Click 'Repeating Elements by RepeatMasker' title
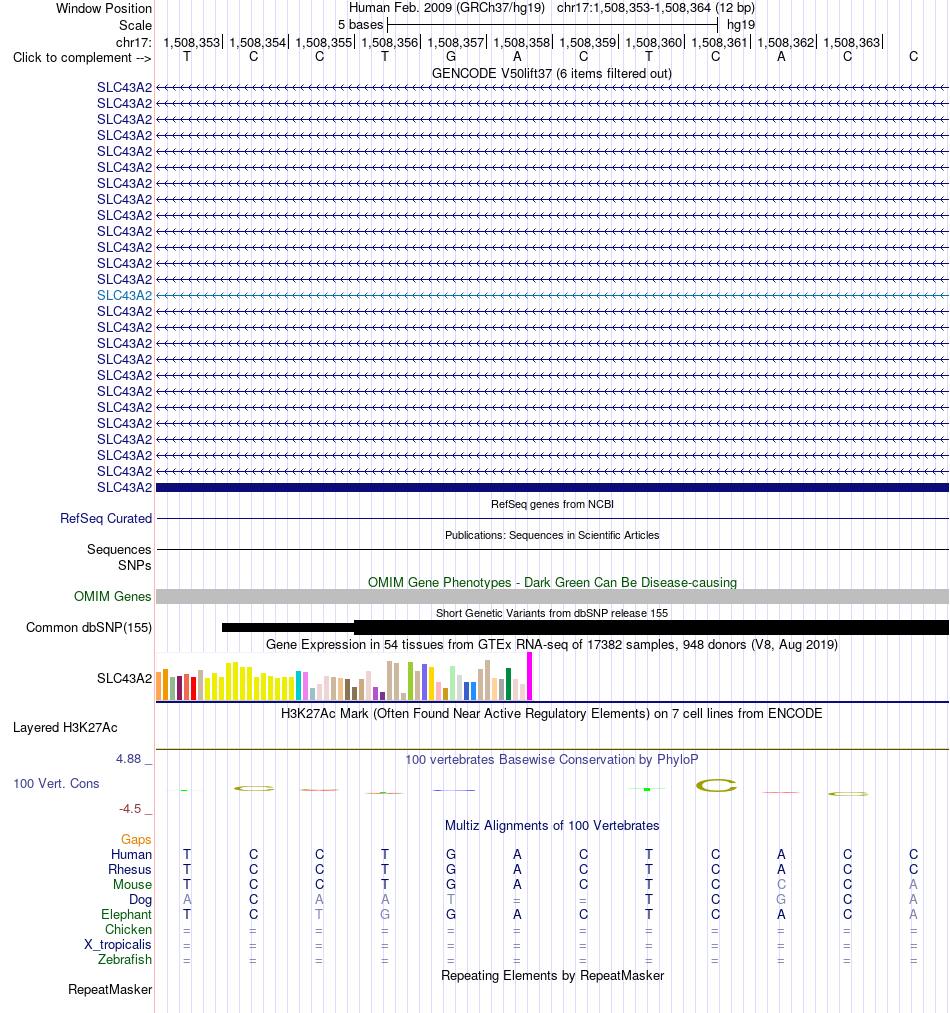950x1013 pixels. [x=552, y=976]
